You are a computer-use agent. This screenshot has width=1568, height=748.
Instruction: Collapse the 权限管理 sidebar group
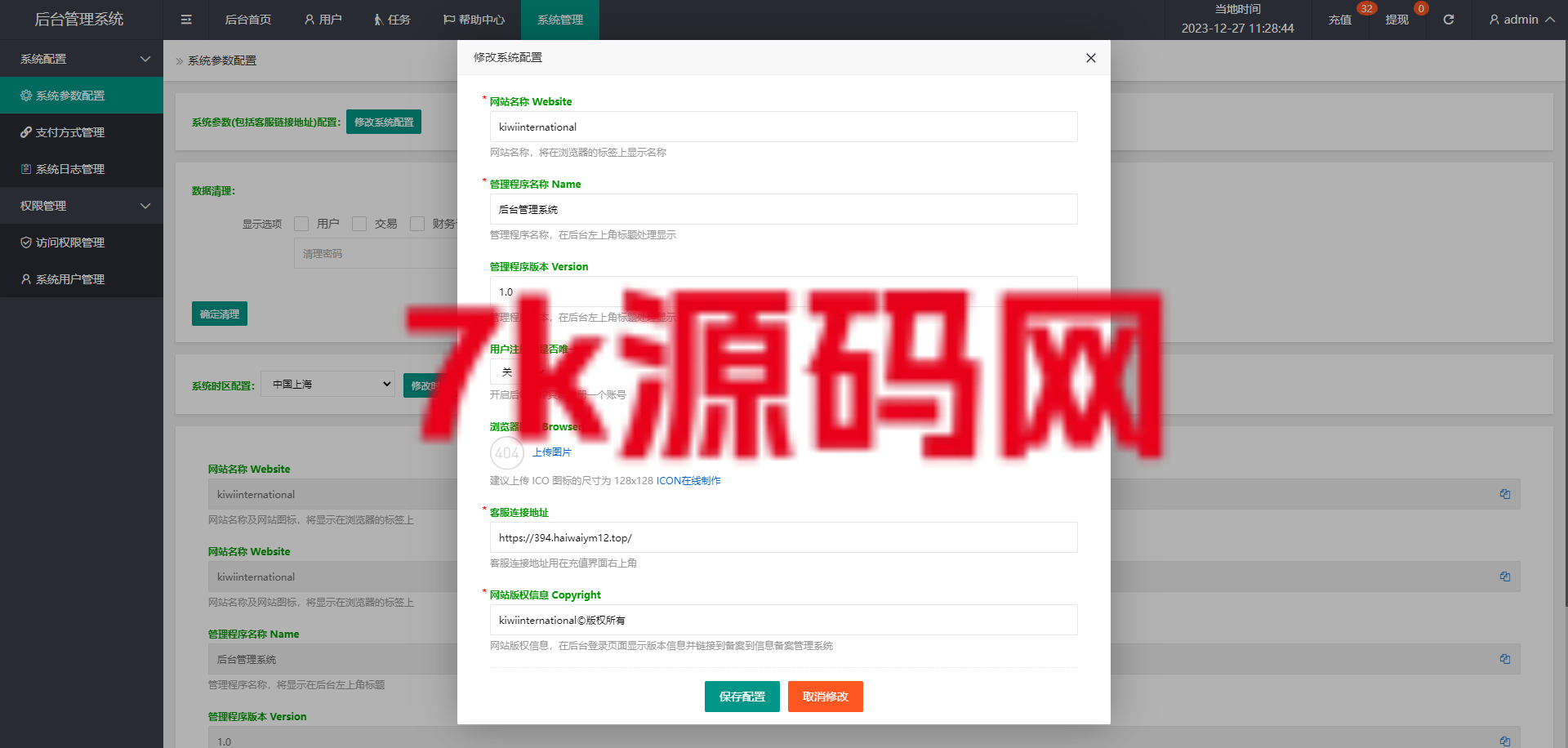82,206
